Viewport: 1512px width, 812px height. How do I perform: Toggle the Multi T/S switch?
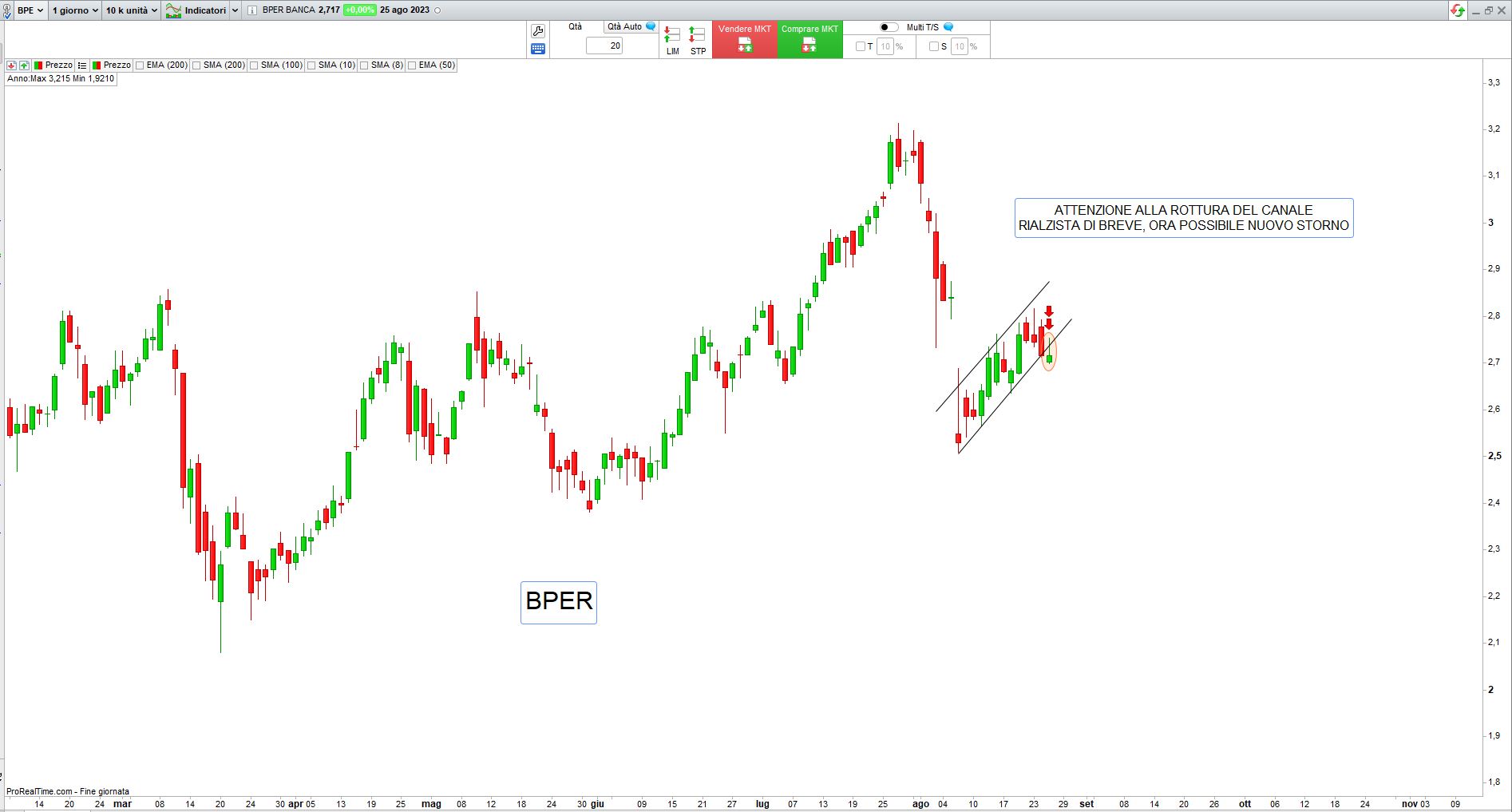(x=888, y=27)
